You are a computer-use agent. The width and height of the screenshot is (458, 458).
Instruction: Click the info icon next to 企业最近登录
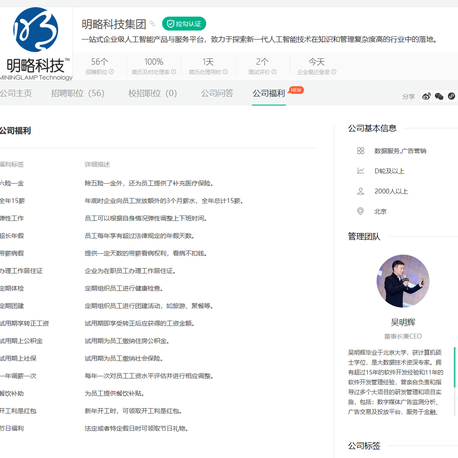[334, 72]
